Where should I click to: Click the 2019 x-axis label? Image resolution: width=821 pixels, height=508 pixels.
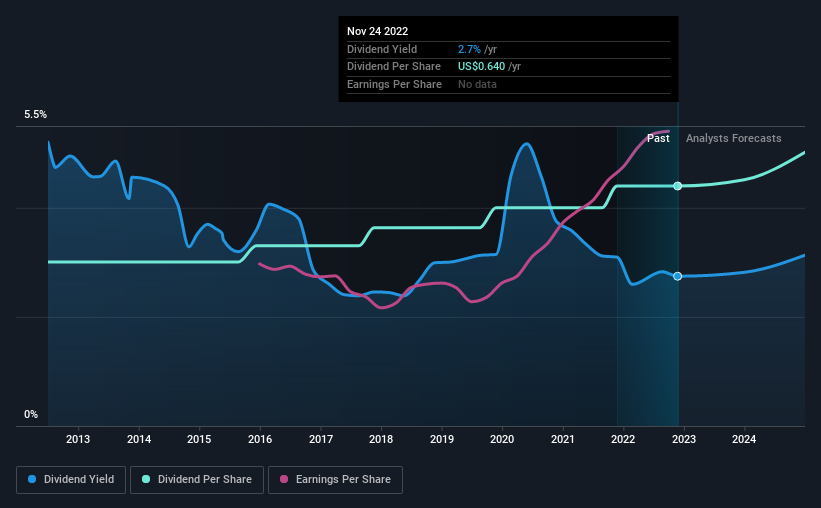(x=441, y=439)
